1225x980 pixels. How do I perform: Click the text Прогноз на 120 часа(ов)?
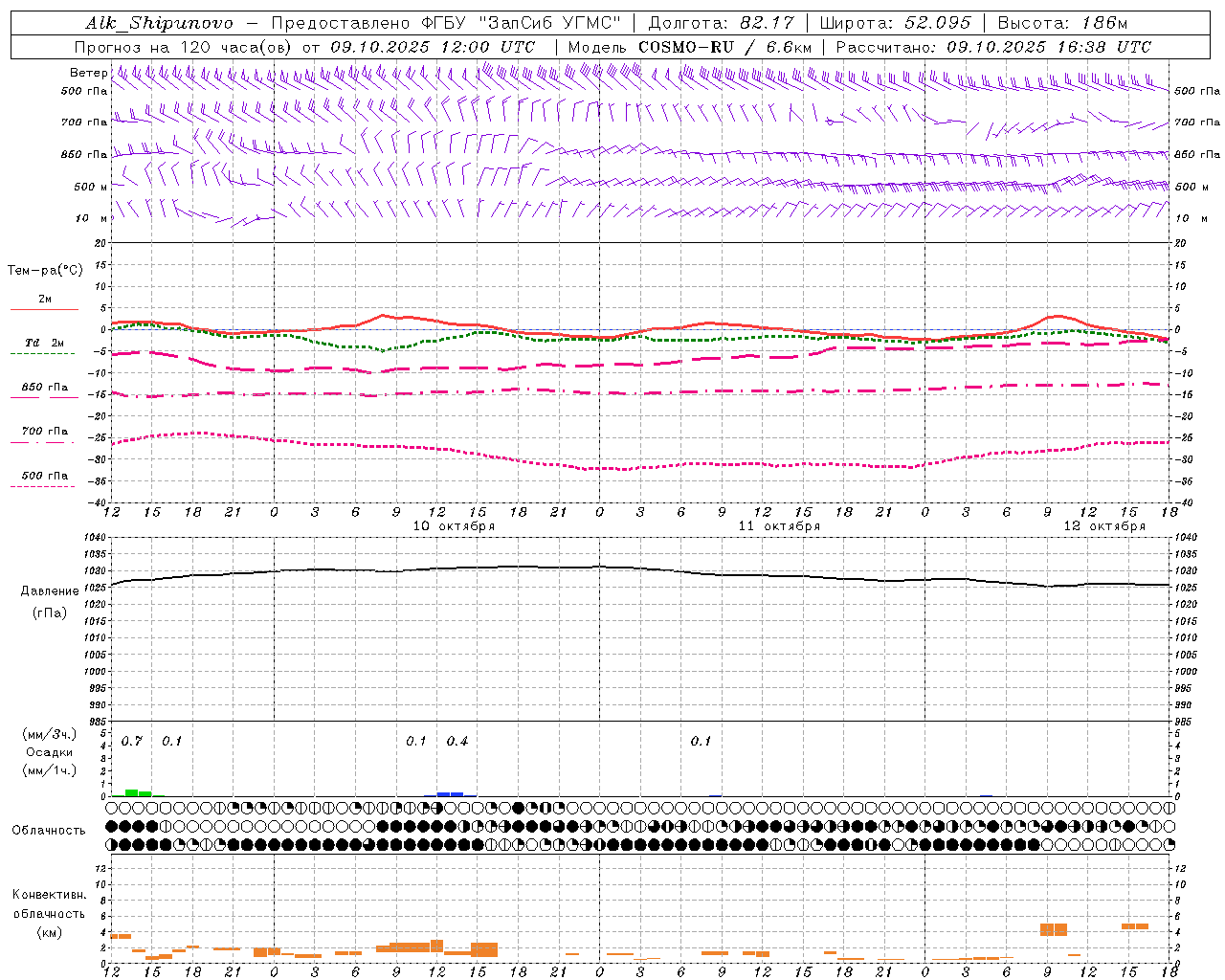pyautogui.click(x=185, y=47)
